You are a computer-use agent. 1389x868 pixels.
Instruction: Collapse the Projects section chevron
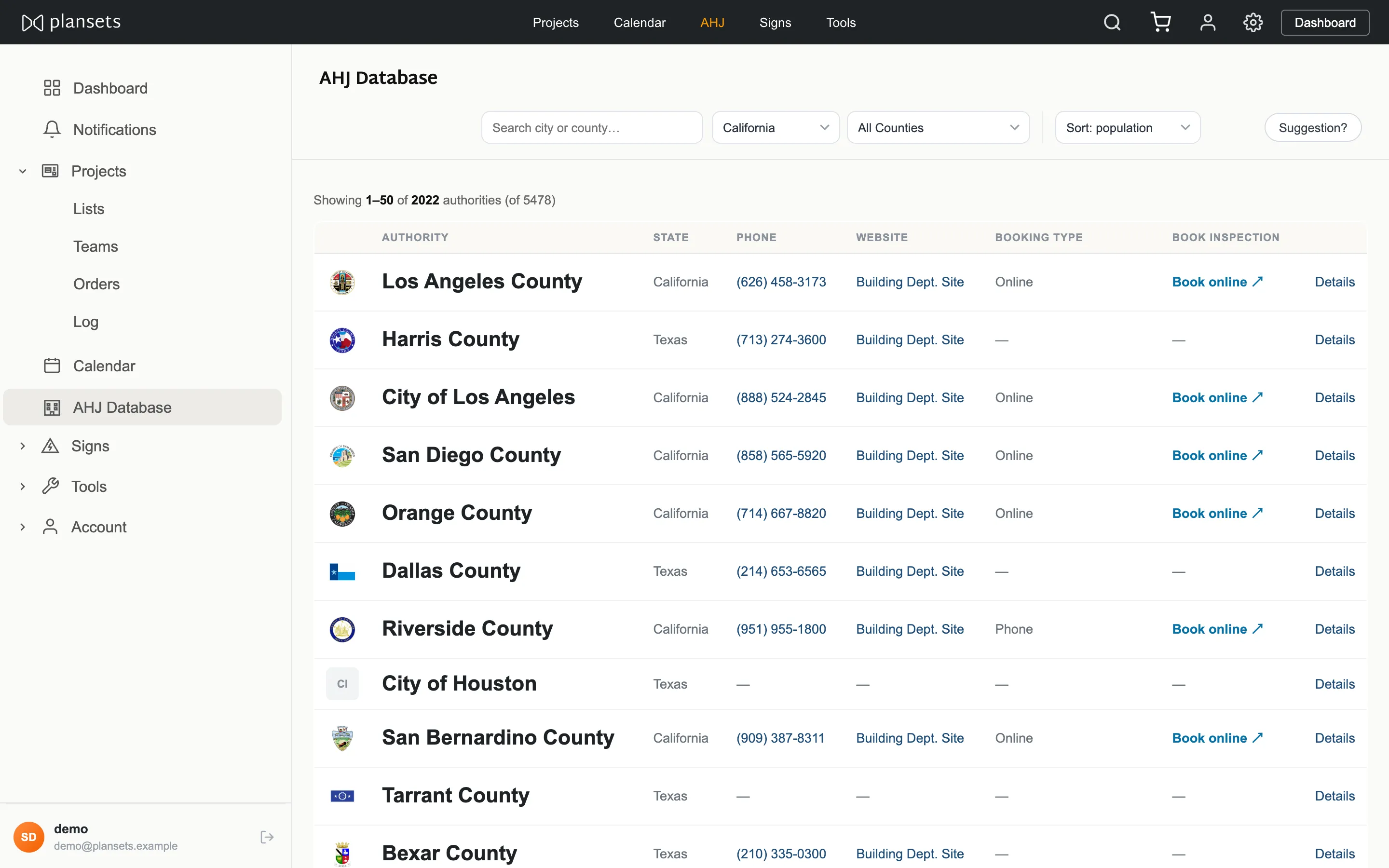pyautogui.click(x=22, y=171)
